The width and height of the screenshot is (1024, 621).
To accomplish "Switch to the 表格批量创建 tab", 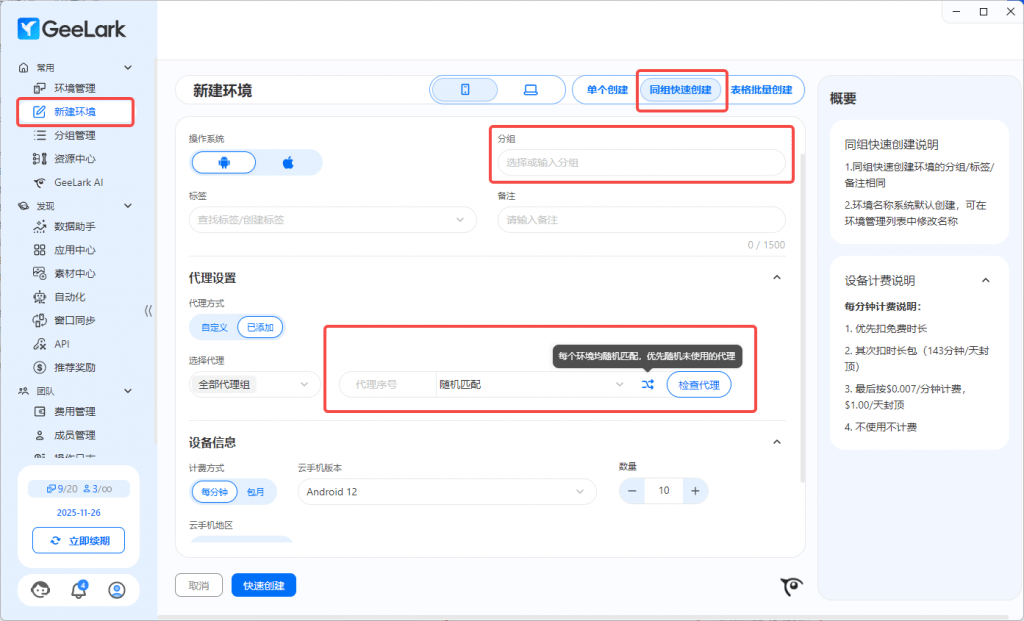I will click(767, 90).
